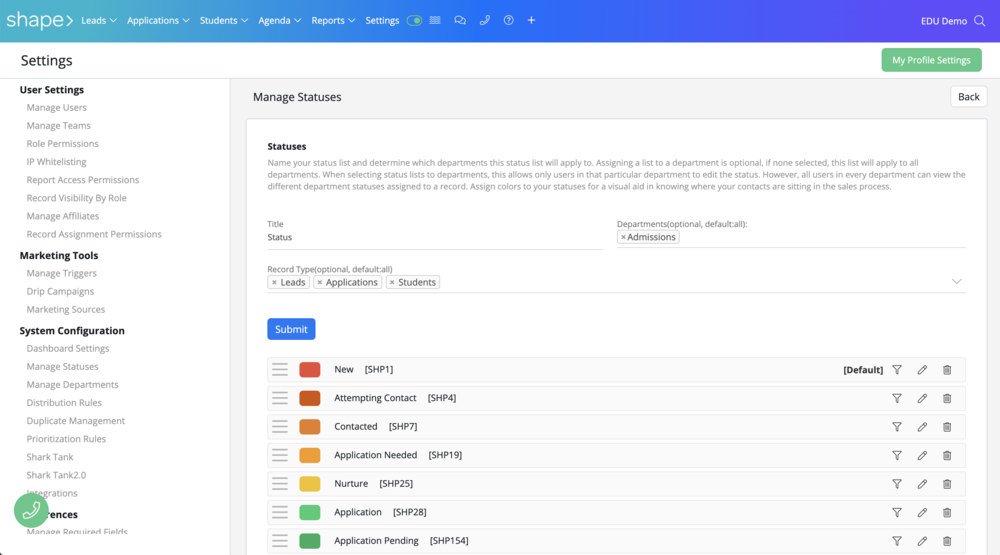Delete the Contacted status
Image resolution: width=1000 pixels, height=555 pixels.
947,427
